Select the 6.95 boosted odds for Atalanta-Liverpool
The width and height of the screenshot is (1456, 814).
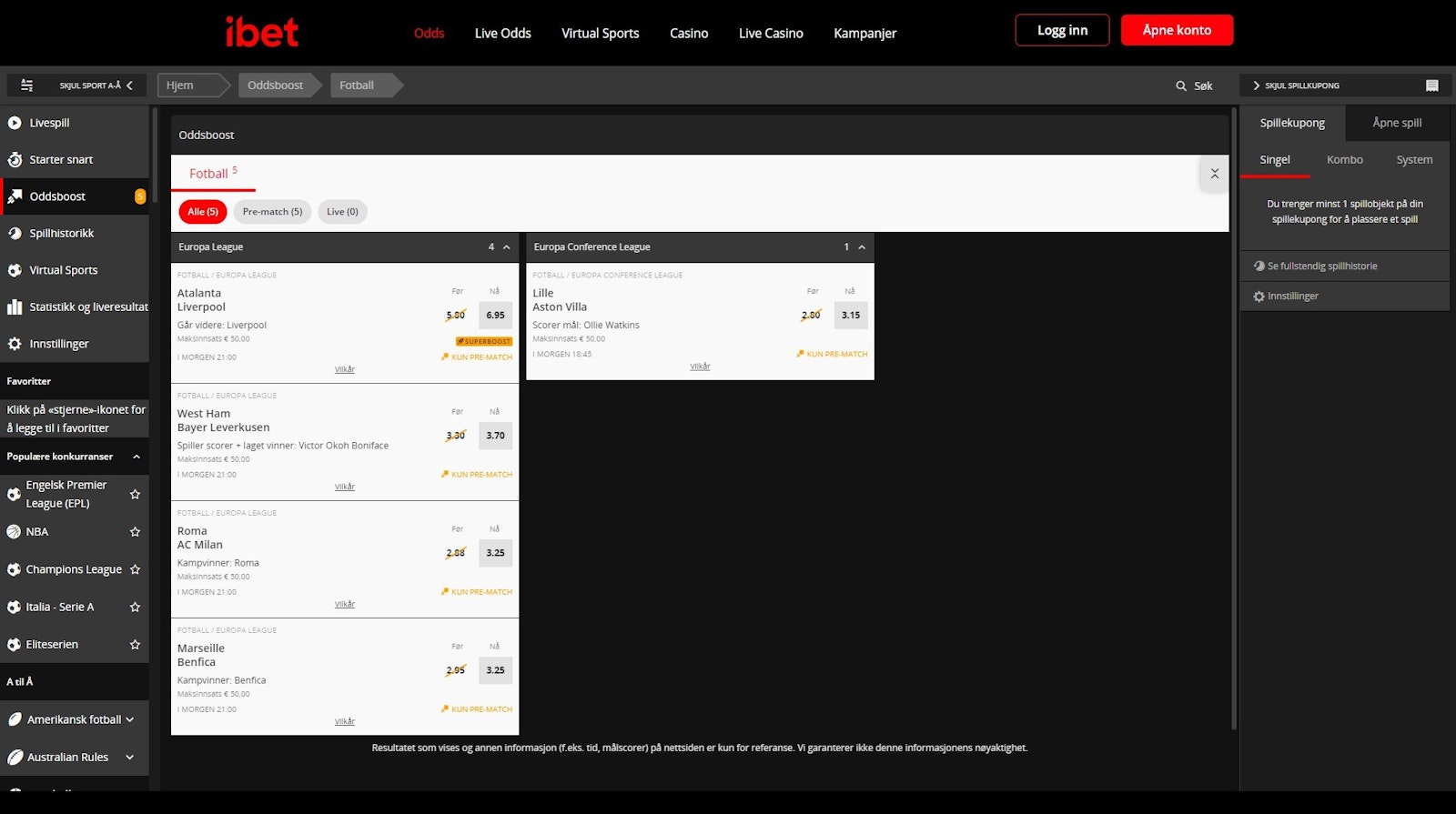pyautogui.click(x=495, y=316)
